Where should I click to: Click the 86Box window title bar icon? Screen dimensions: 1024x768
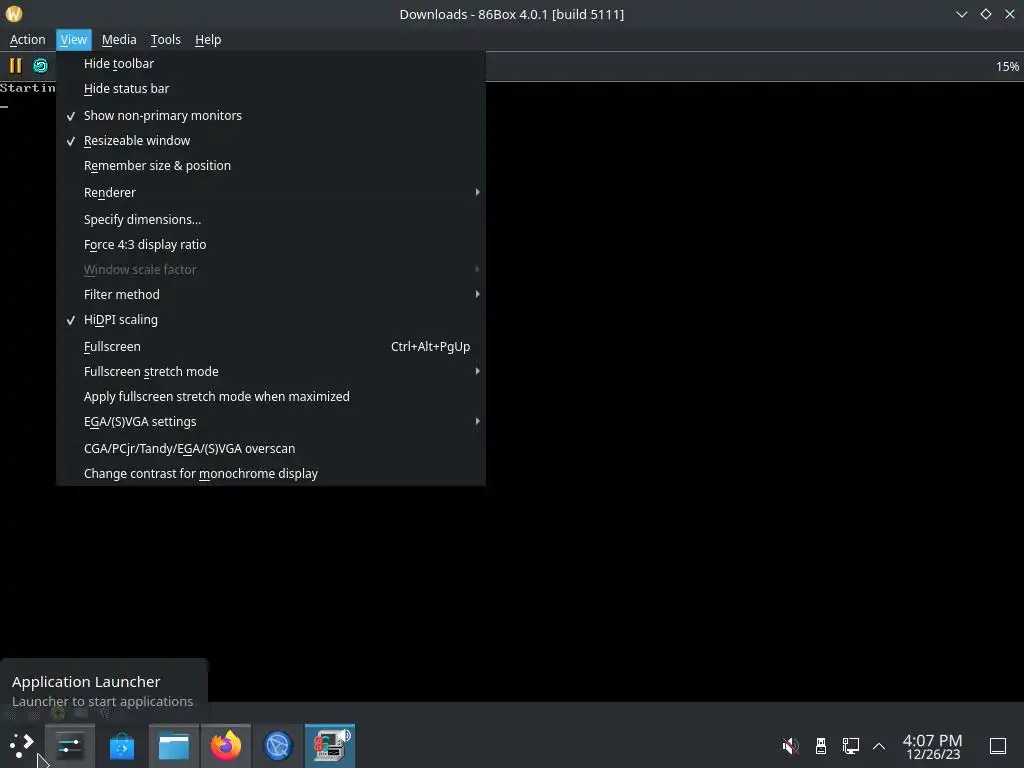(14, 14)
